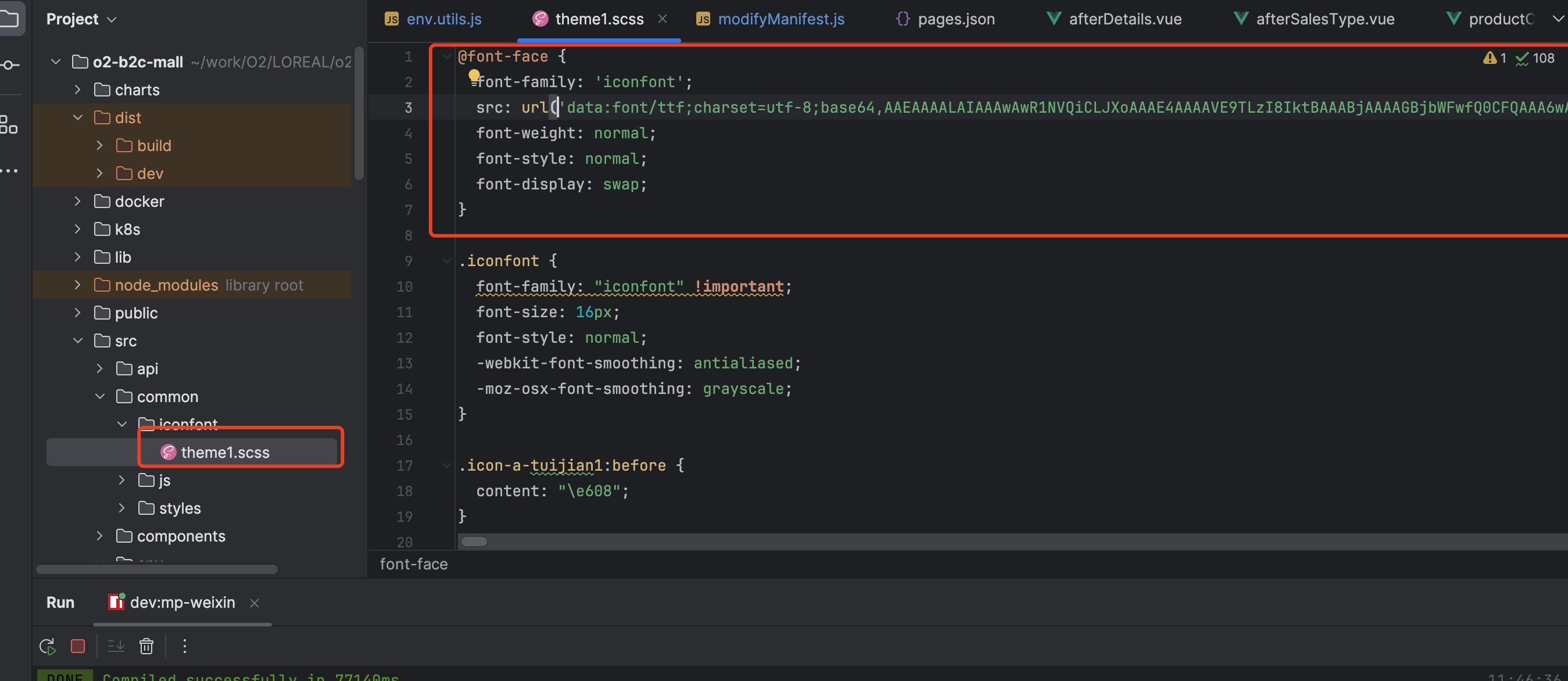Collapse the common folder
1568x681 pixels.
click(100, 397)
